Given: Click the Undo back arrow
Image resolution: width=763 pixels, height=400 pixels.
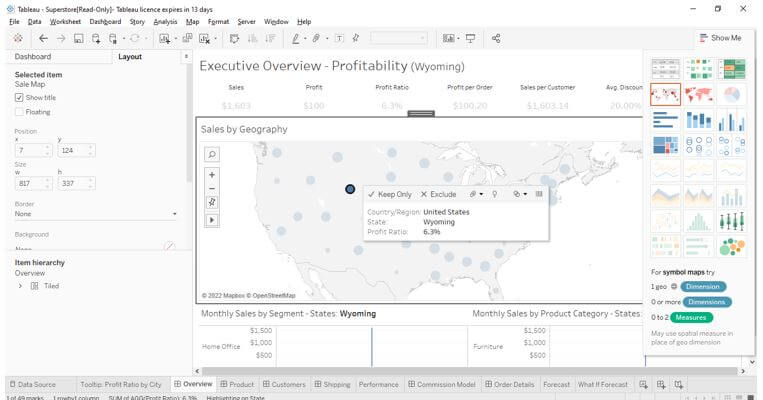Looking at the screenshot, I should click(43, 38).
